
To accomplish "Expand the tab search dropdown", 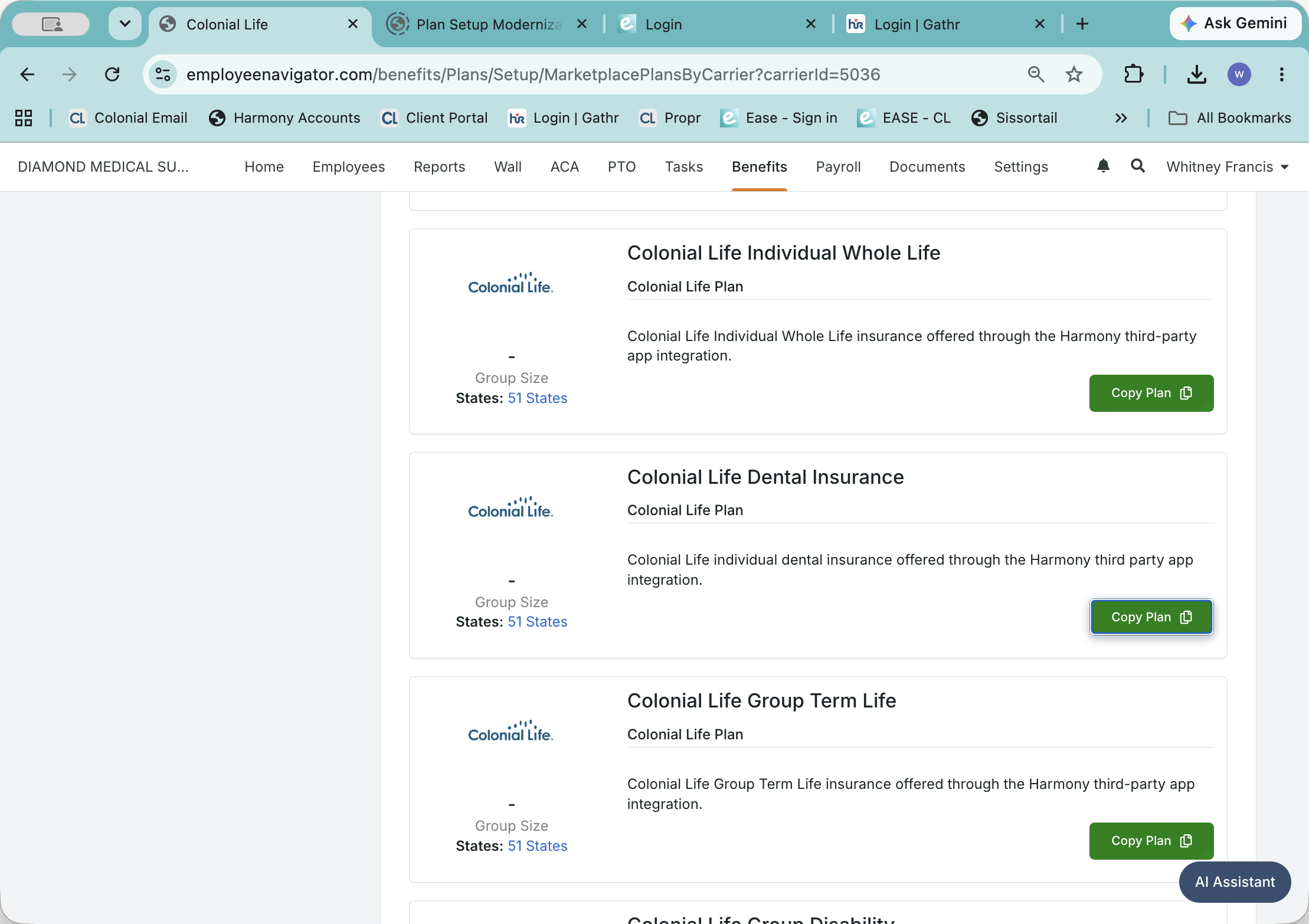I will pyautogui.click(x=125, y=24).
